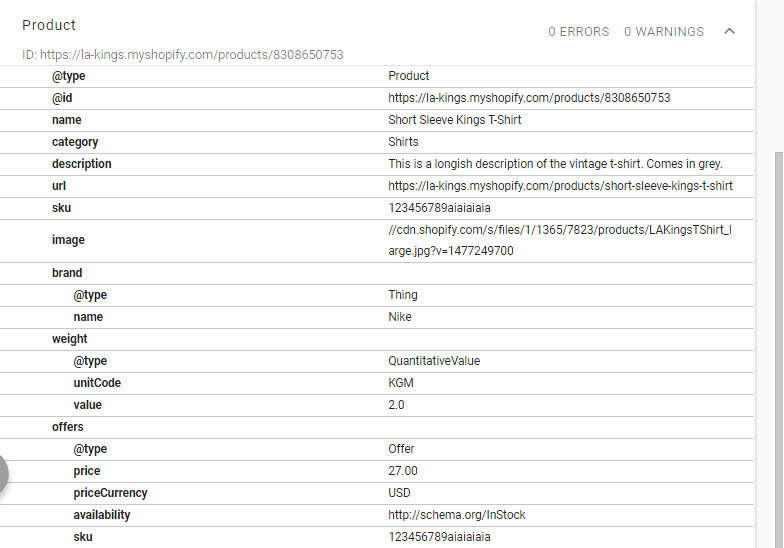
Task: Click the gray circular button at left edge
Action: click(2, 474)
